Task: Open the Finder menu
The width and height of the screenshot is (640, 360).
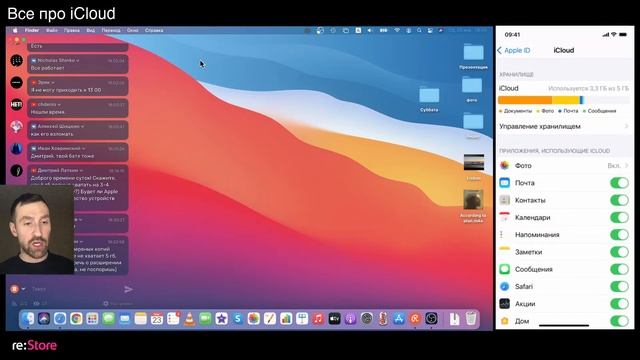Action: 32,31
